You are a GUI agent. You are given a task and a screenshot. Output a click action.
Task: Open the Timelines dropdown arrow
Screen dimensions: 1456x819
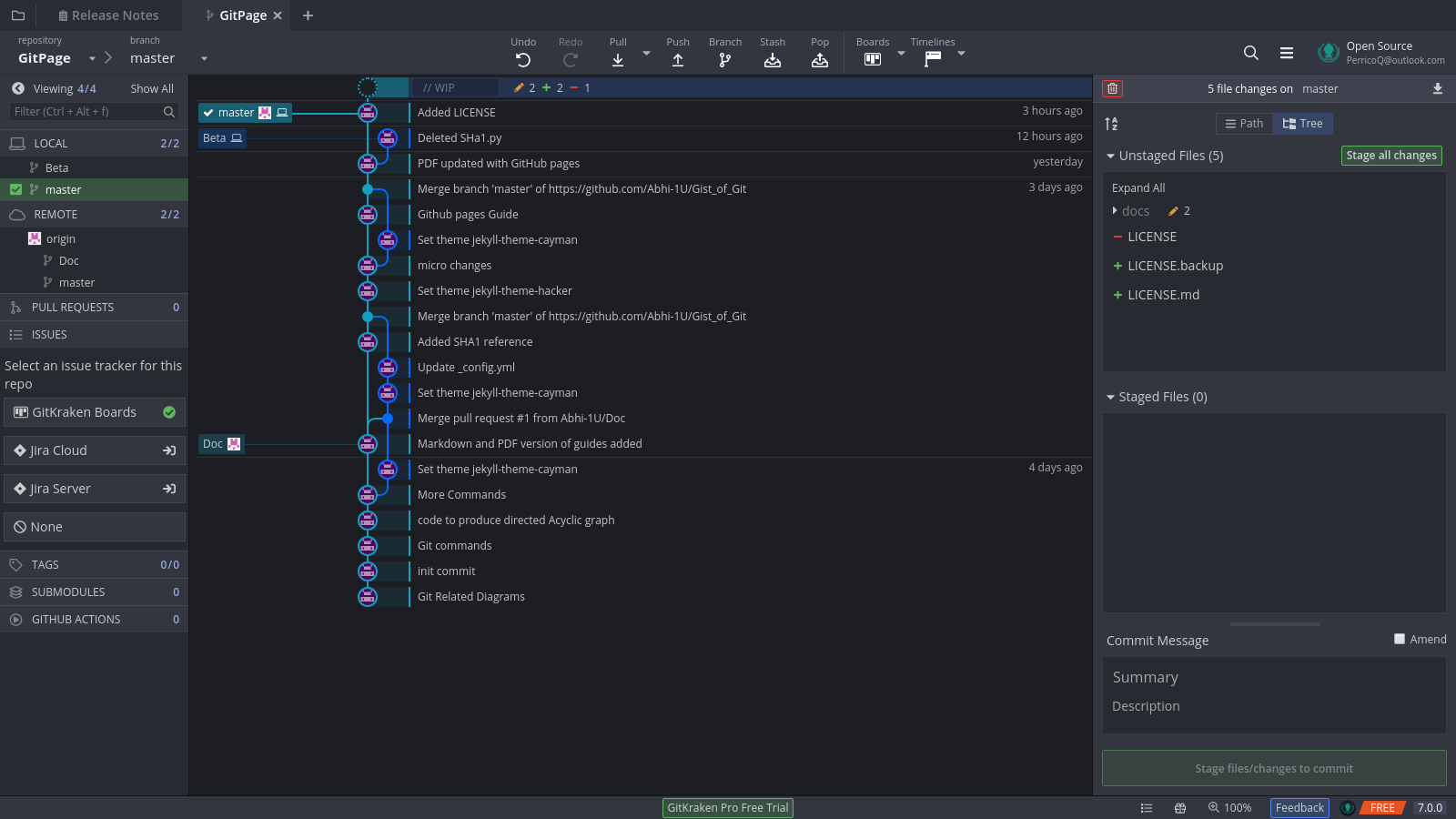coord(961,54)
